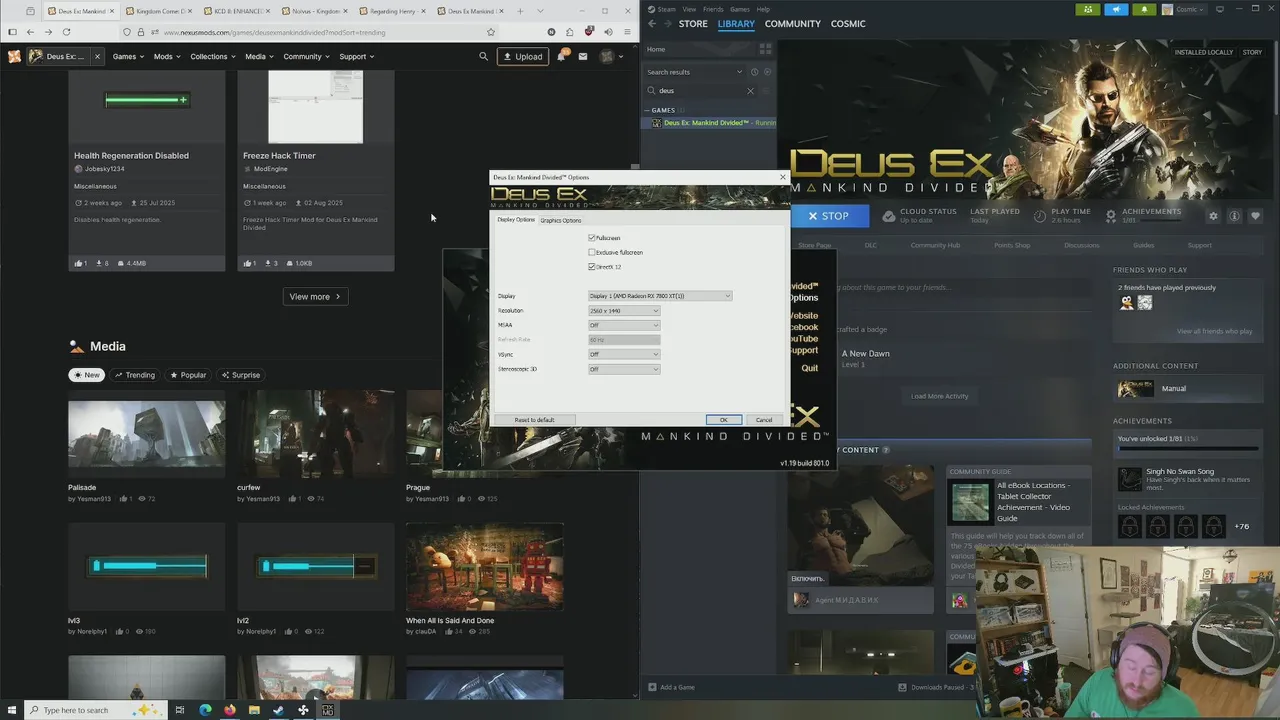This screenshot has width=1280, height=720.
Task: Expand the Nexus Mods menu
Action: (167, 56)
